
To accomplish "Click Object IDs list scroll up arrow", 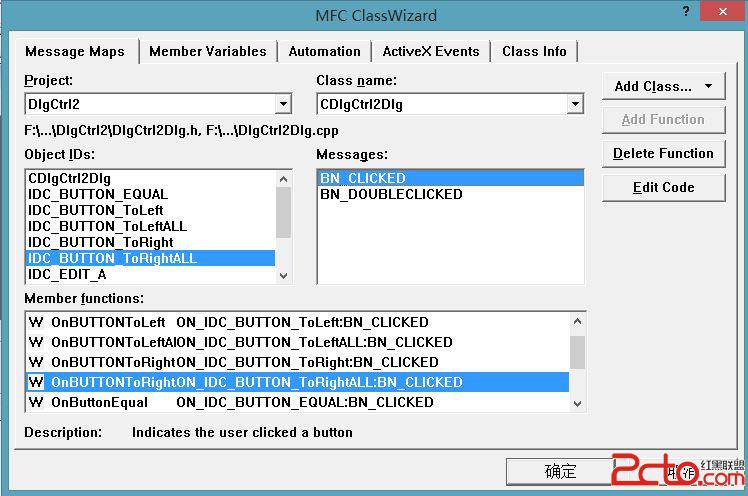I will pyautogui.click(x=283, y=179).
